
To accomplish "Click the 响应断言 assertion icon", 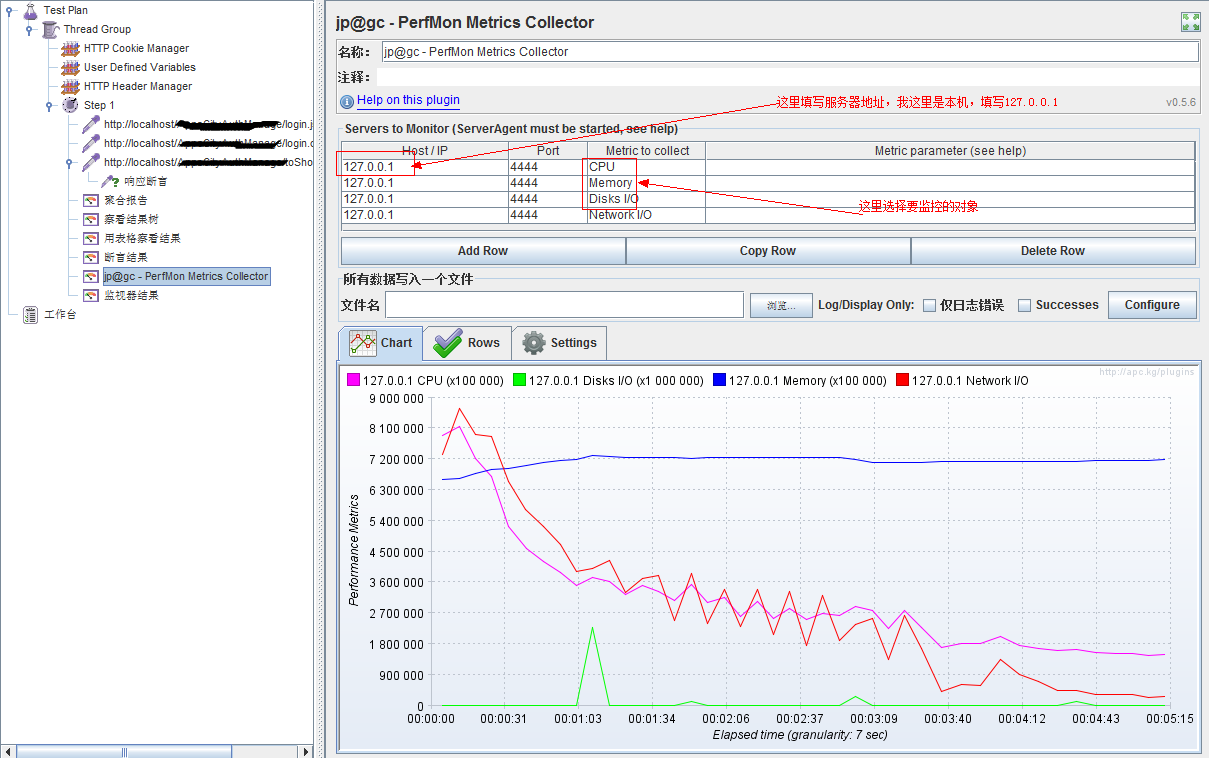I will 110,181.
